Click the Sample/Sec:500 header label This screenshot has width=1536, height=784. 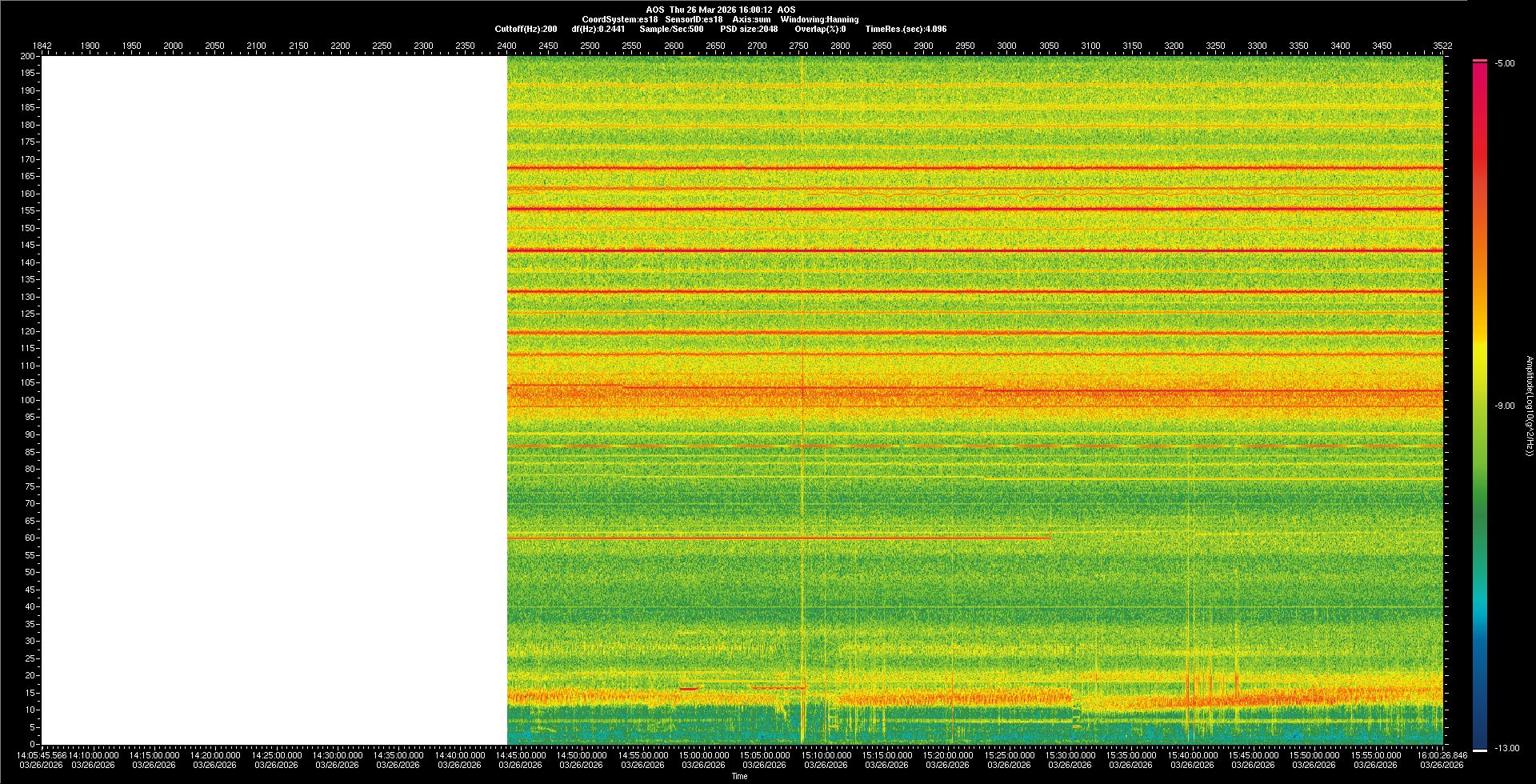[x=671, y=29]
